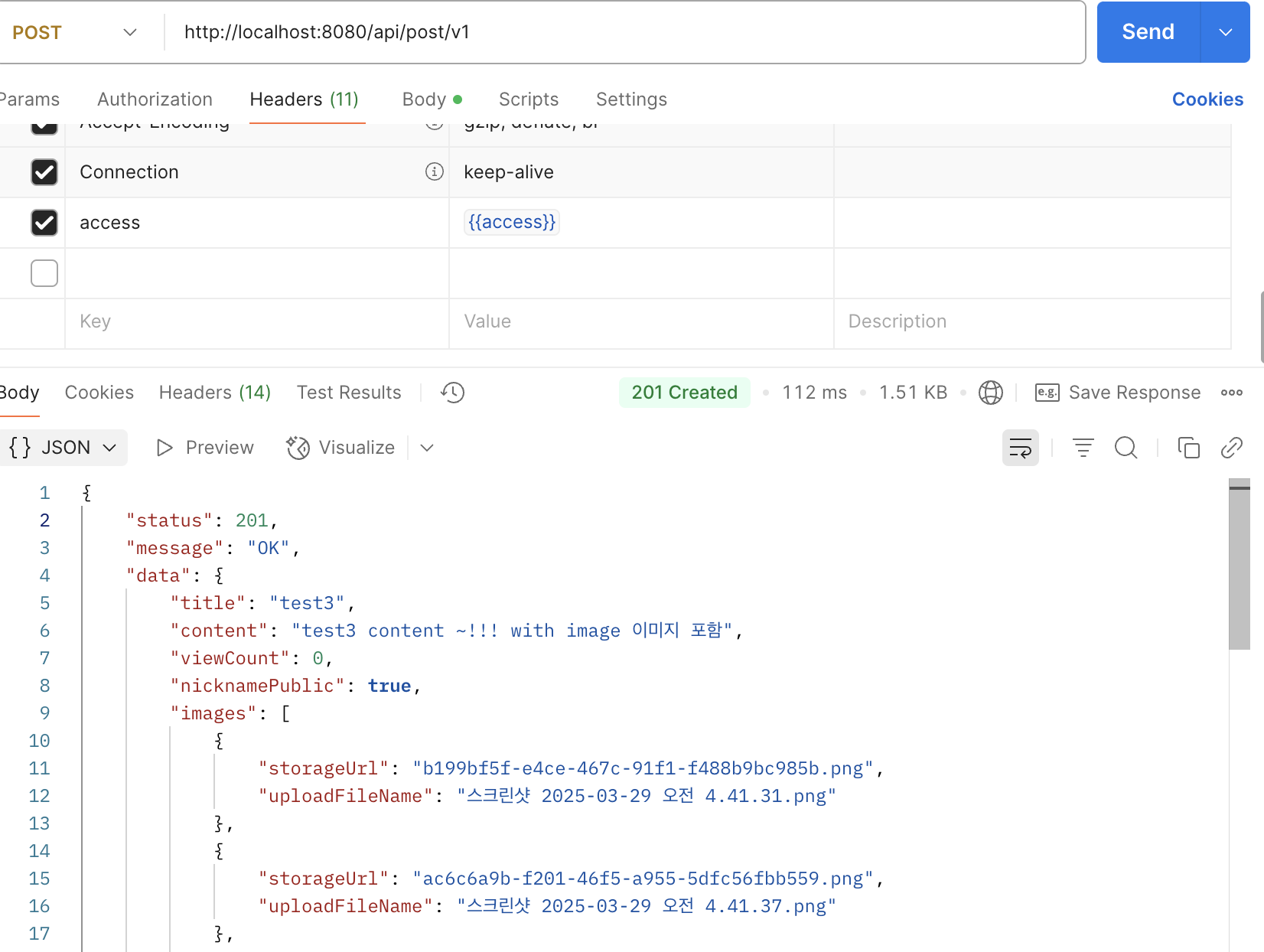
Task: Open the response history clock icon
Action: 452,393
